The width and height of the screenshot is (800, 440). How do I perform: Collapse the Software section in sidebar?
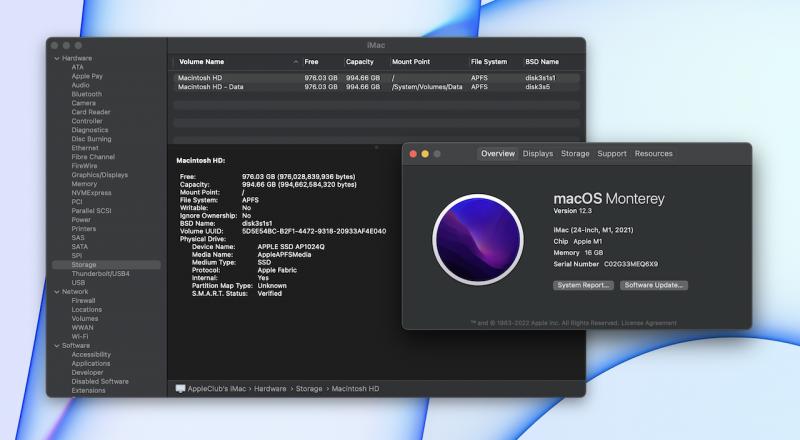(57, 346)
